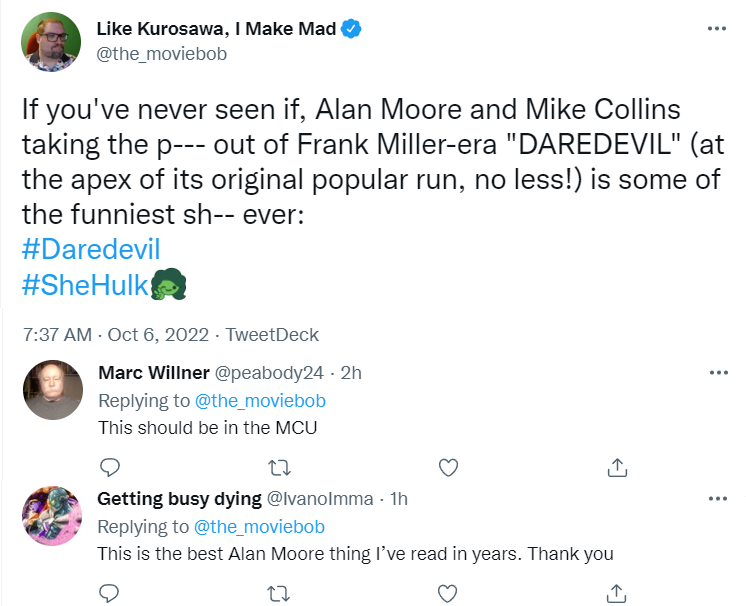This screenshot has height=606, width=746.
Task: Like the Getting busy dying reply
Action: click(x=447, y=594)
